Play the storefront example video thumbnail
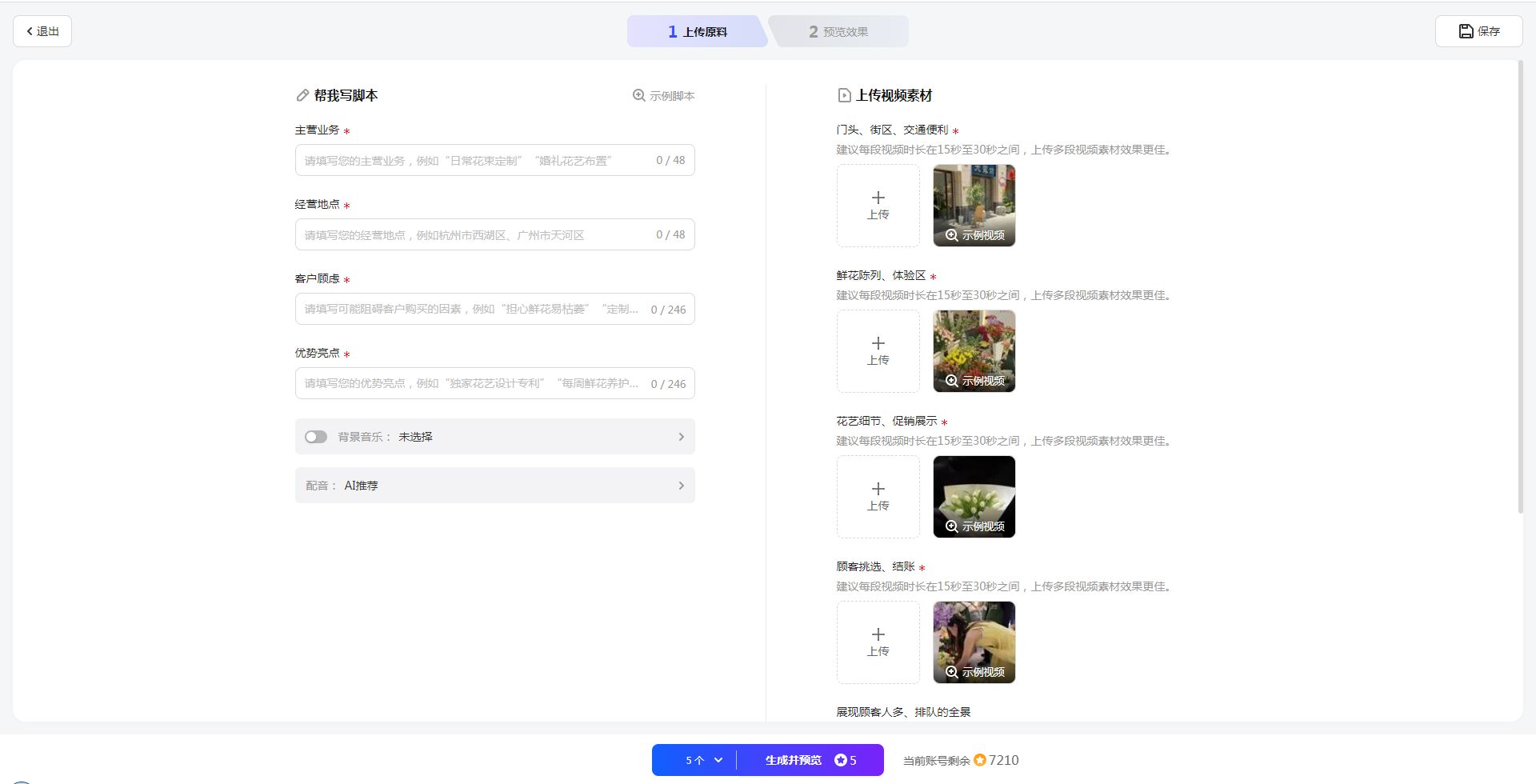 [974, 206]
